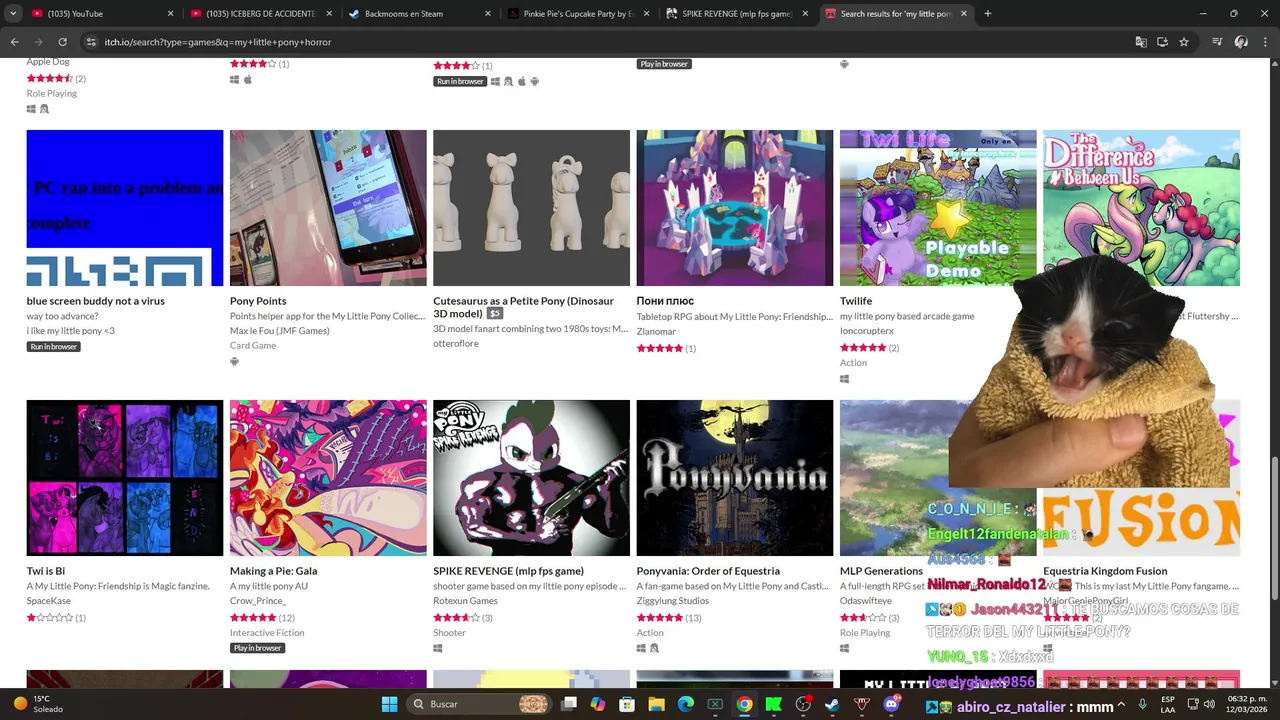The image size is (1280, 720).
Task: Open the Chrome three-dot menu
Action: pyautogui.click(x=1265, y=42)
